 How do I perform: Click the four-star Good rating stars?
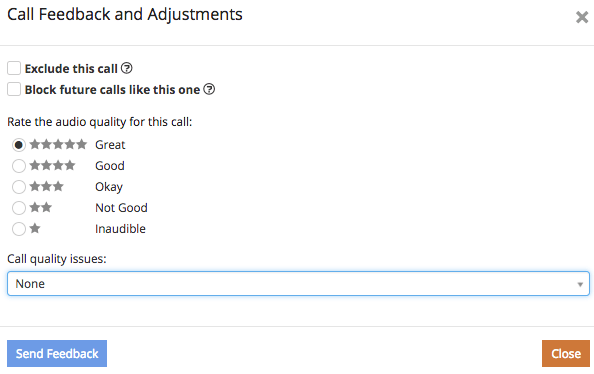tap(52, 165)
